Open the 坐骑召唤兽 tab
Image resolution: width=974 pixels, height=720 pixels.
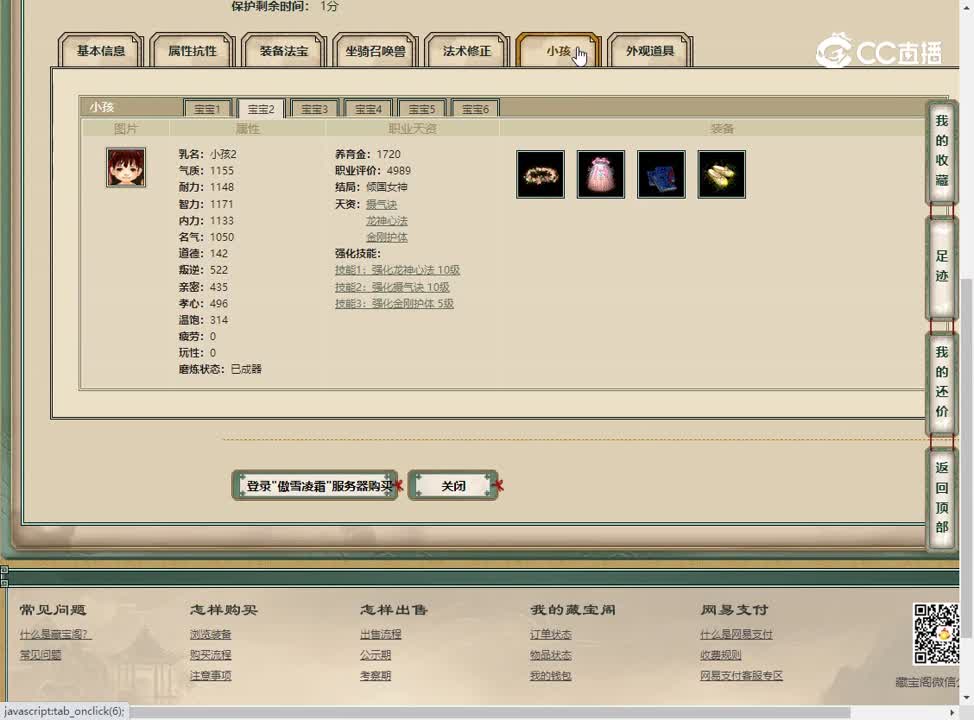coord(375,51)
